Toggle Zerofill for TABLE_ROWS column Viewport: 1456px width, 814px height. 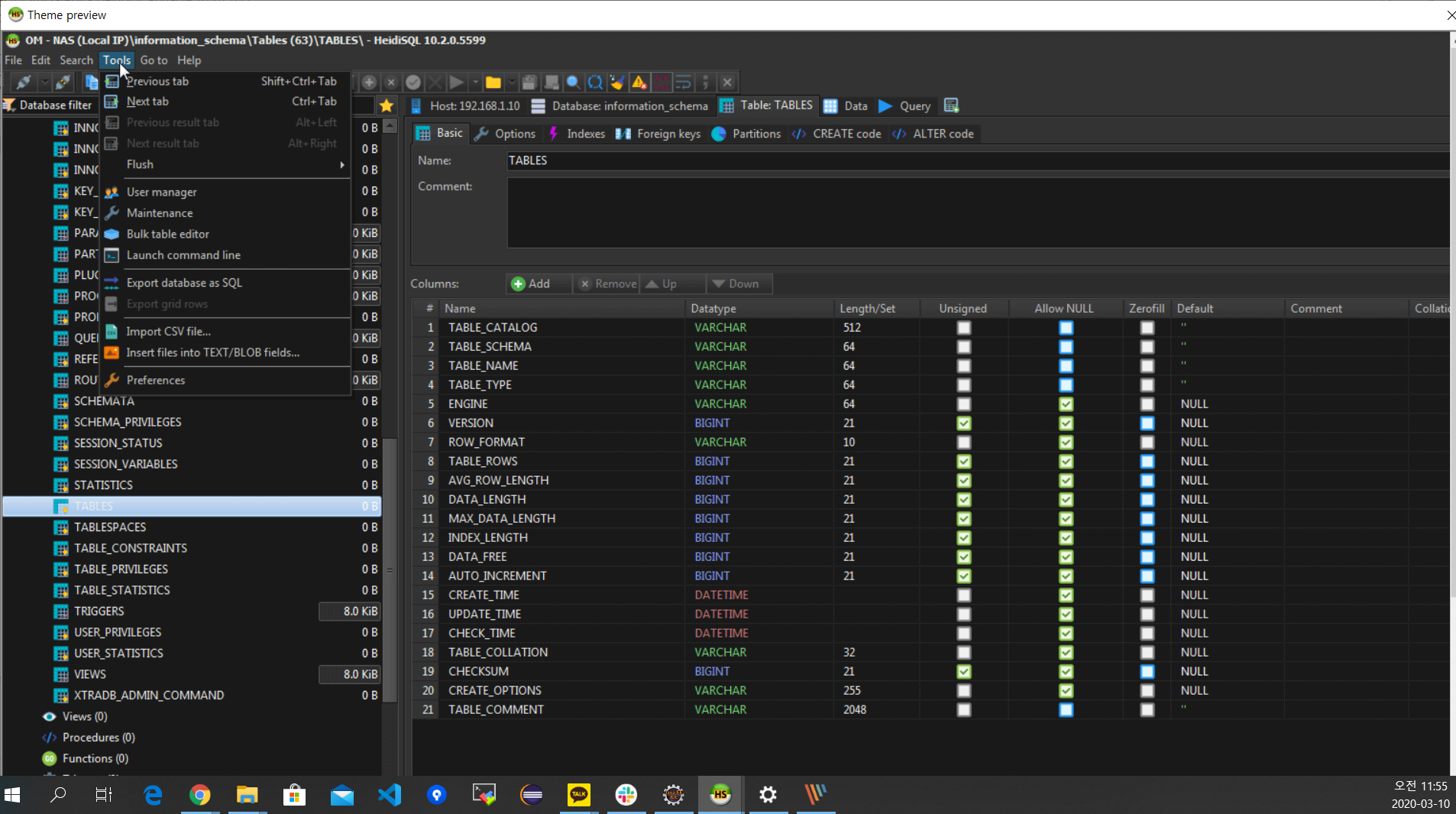1147,462
